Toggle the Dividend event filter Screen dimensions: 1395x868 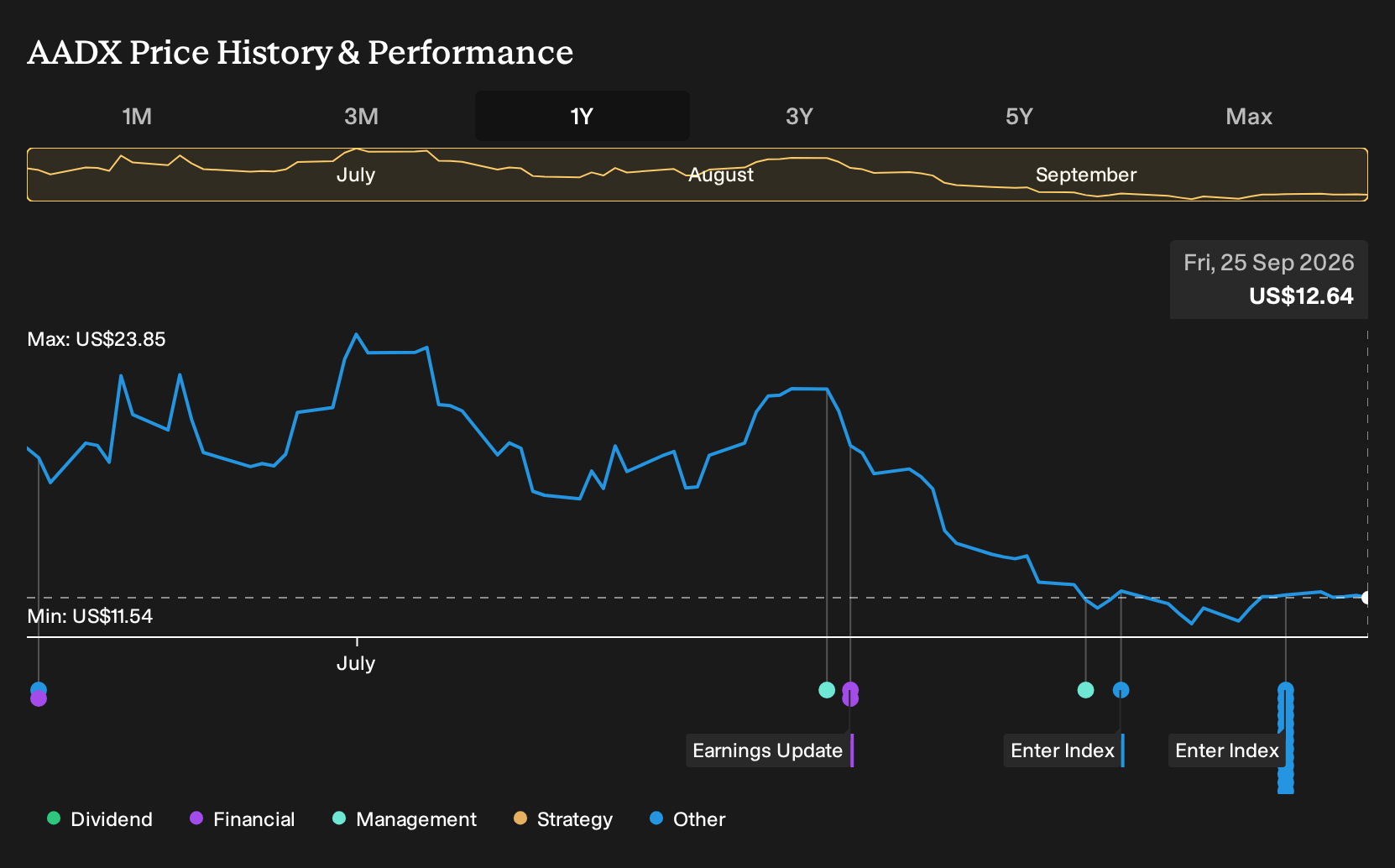coord(100,818)
